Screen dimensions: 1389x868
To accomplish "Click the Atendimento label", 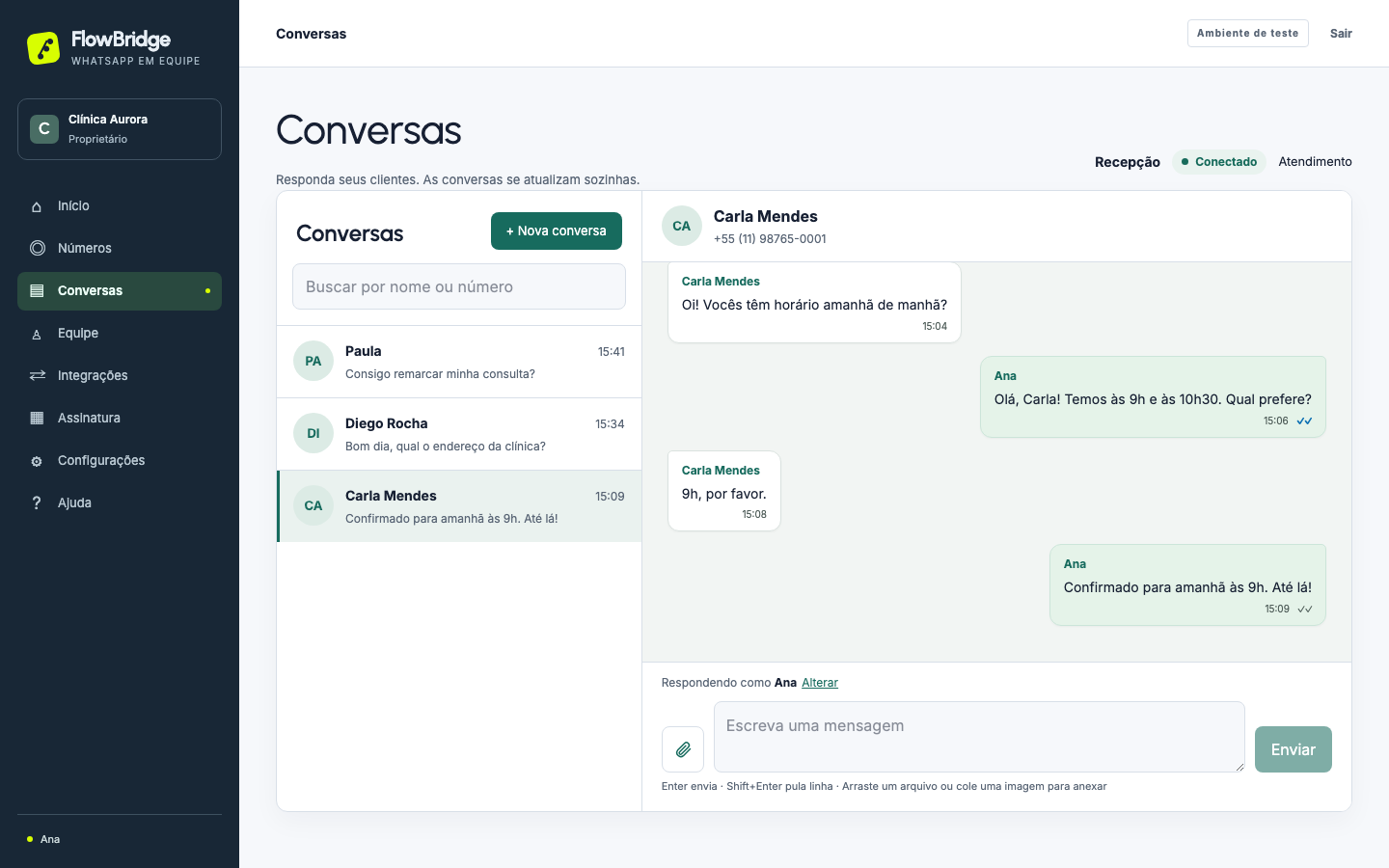I will (1315, 161).
